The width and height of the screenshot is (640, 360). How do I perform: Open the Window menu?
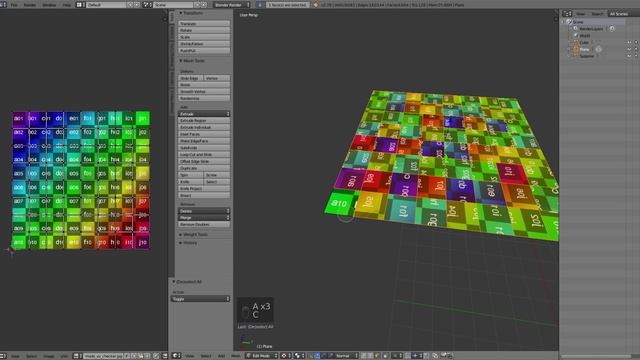click(x=49, y=5)
